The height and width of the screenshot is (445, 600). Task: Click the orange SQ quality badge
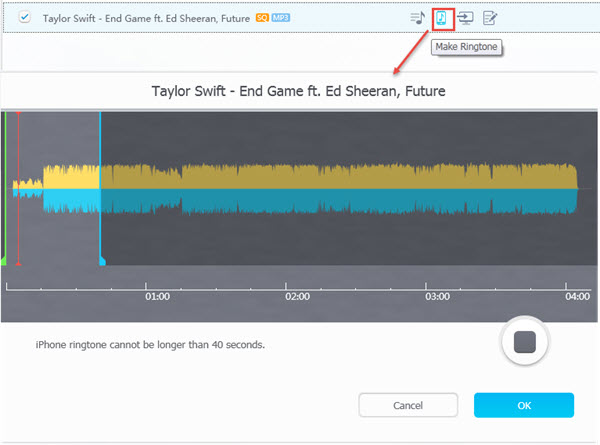pyautogui.click(x=262, y=18)
